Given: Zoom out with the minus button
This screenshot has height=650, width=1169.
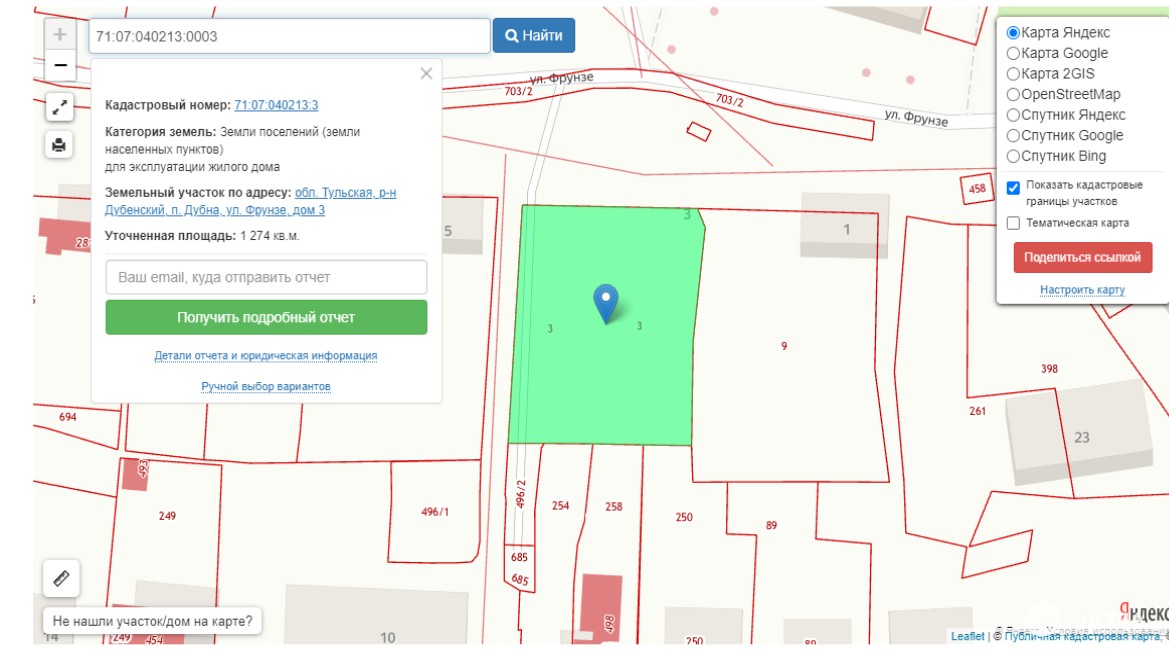Looking at the screenshot, I should pos(60,65).
